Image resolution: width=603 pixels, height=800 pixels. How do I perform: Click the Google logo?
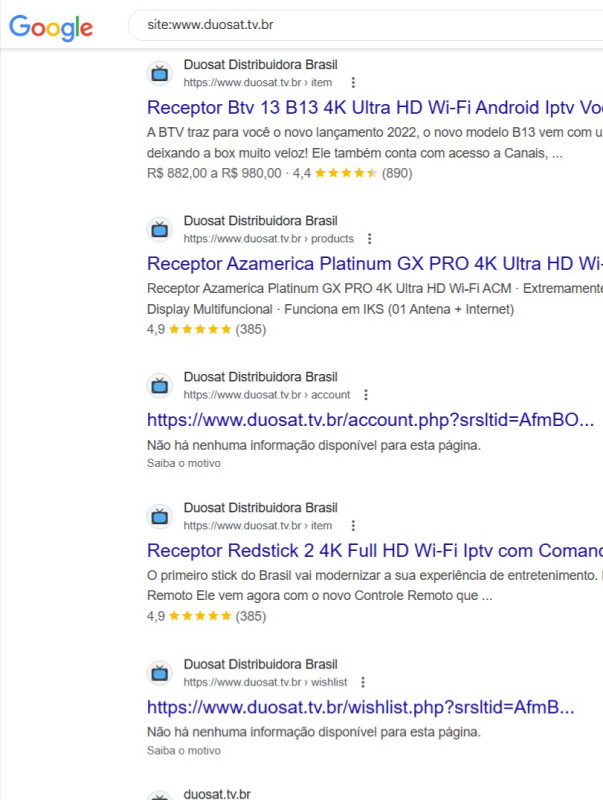tap(51, 27)
